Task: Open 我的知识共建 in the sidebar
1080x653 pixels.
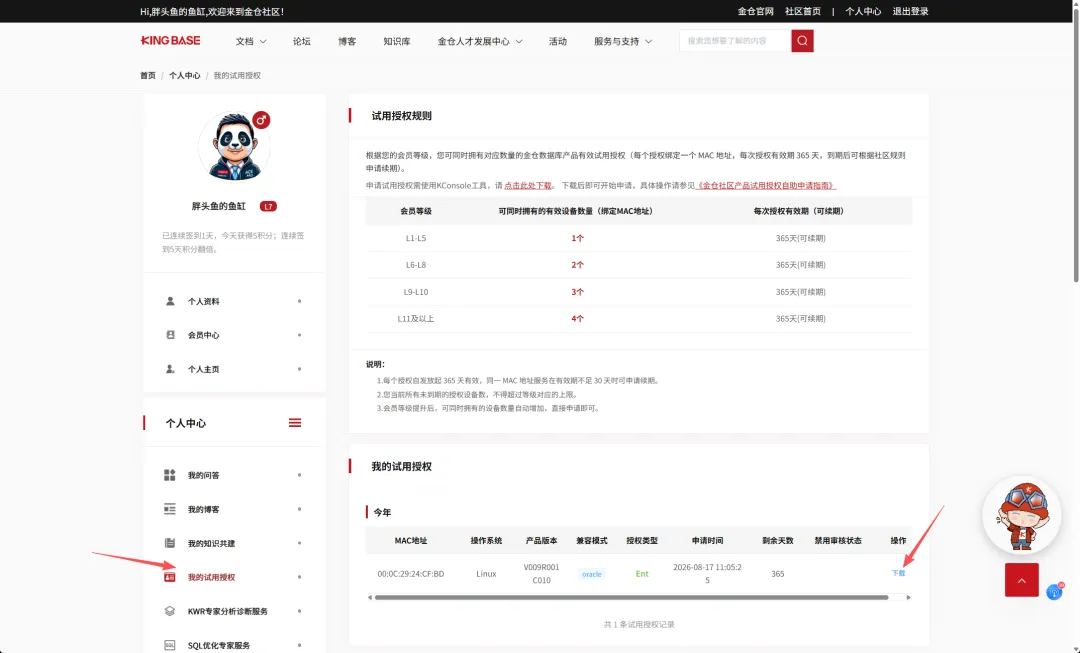Action: pyautogui.click(x=211, y=543)
